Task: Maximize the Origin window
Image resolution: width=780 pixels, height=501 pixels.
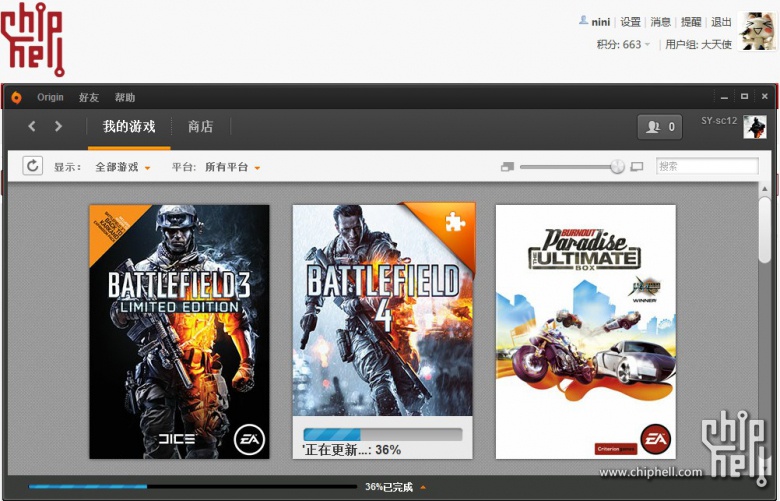Action: 744,97
